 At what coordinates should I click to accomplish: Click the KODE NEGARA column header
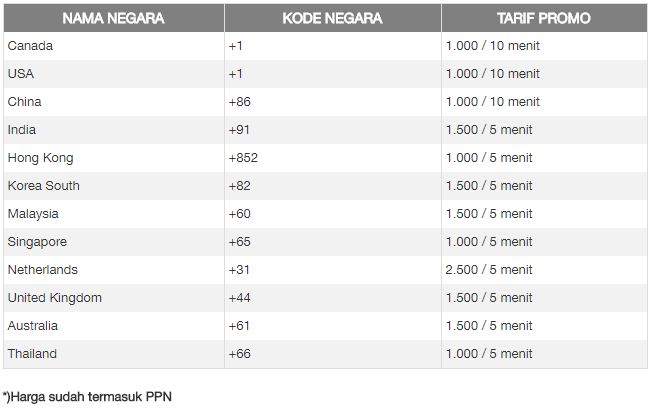click(332, 18)
